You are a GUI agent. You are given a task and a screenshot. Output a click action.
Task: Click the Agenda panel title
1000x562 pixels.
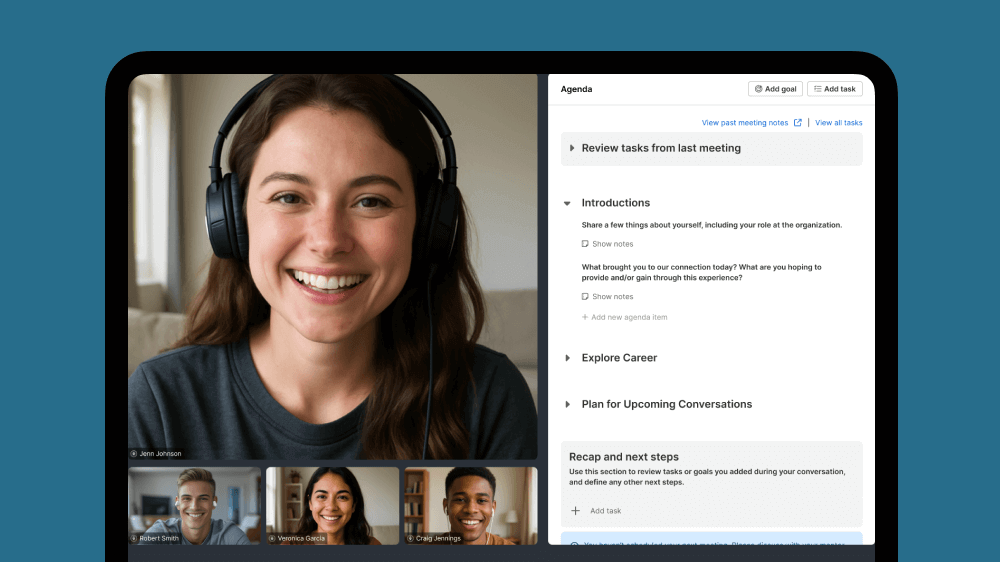577,89
